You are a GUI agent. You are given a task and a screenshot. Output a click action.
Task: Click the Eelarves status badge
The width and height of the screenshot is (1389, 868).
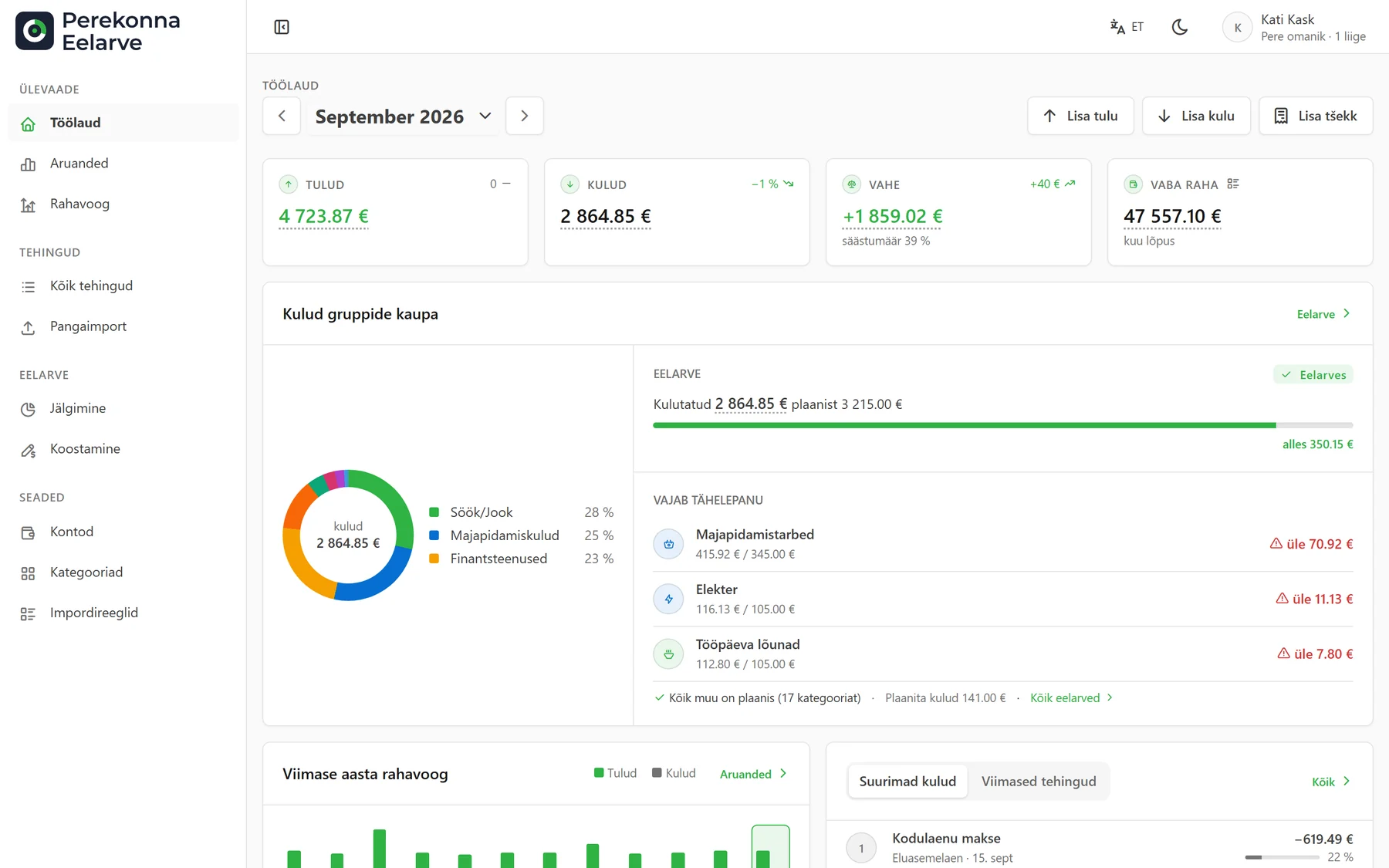[1313, 375]
